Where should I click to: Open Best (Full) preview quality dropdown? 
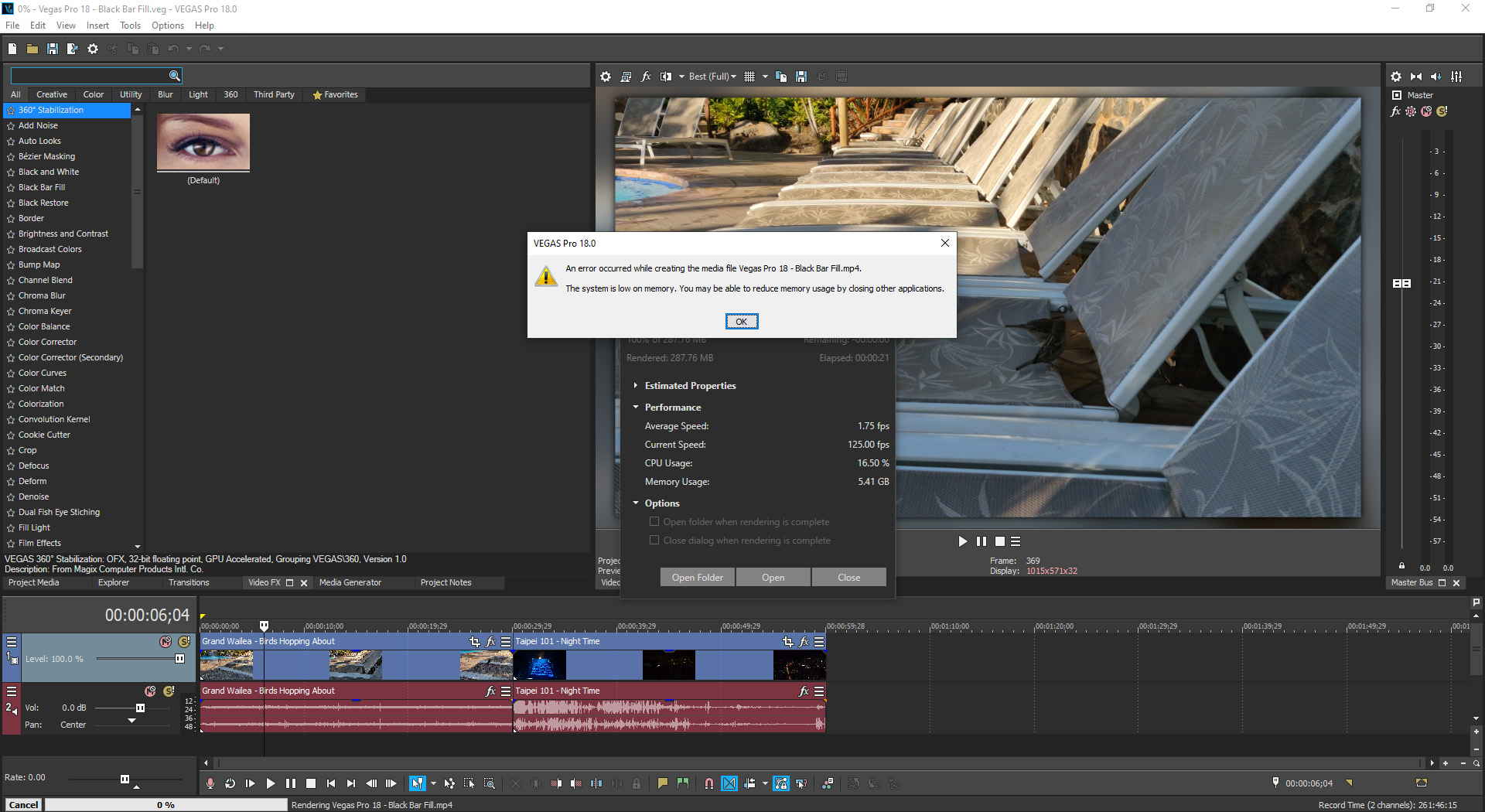click(712, 77)
